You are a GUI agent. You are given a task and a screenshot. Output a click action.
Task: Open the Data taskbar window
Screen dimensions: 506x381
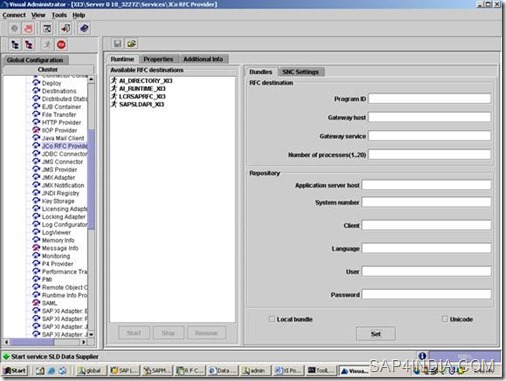(223, 370)
